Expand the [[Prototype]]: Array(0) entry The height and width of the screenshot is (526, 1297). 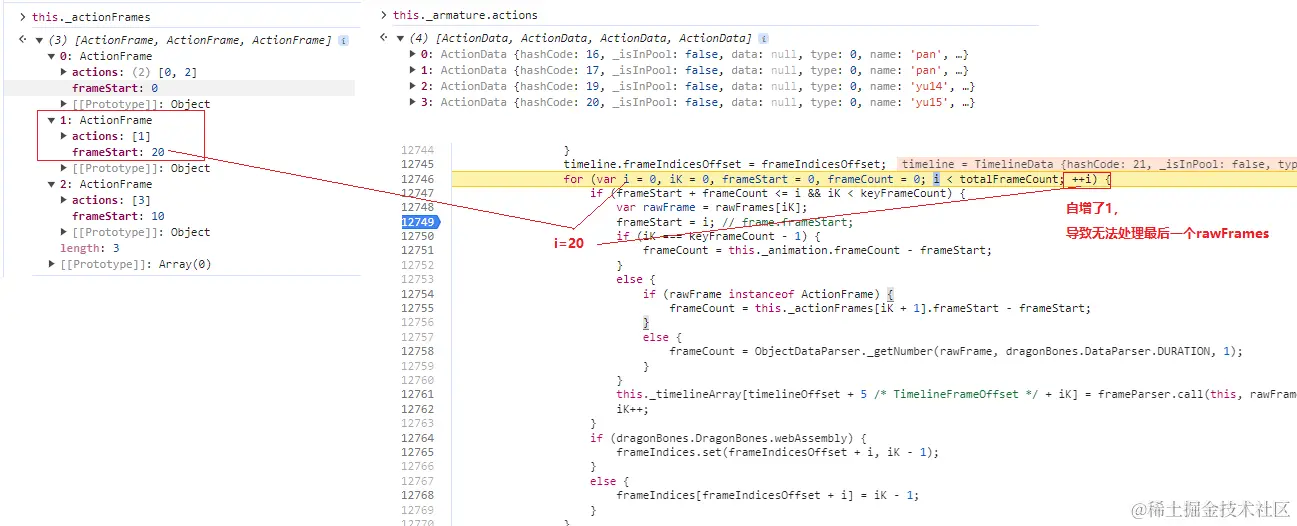52,264
